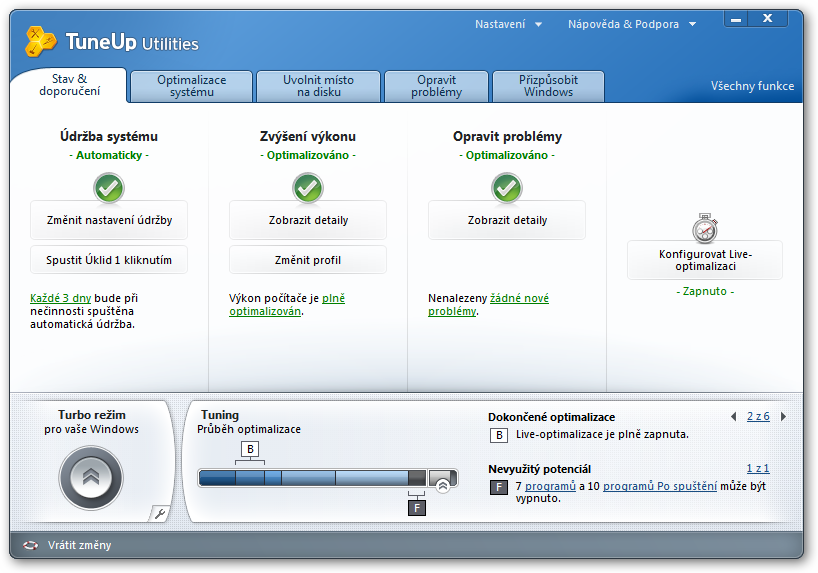
Task: Click the Průběh optimalizace label
Action: 249,429
